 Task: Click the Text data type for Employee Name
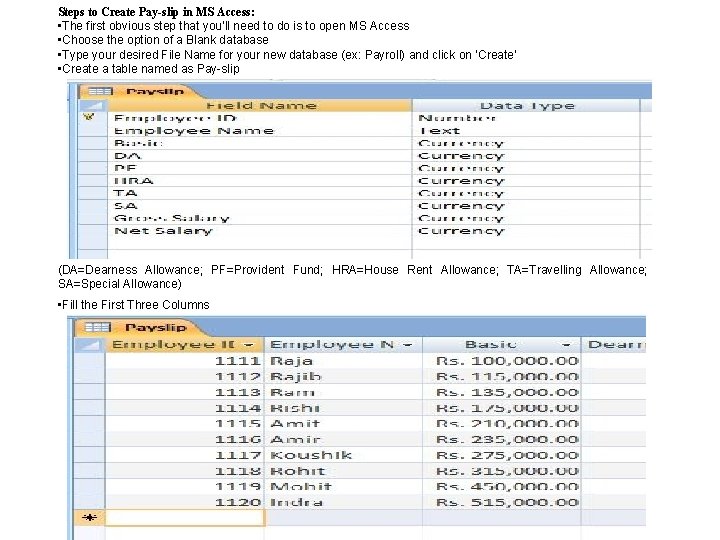[526, 130]
